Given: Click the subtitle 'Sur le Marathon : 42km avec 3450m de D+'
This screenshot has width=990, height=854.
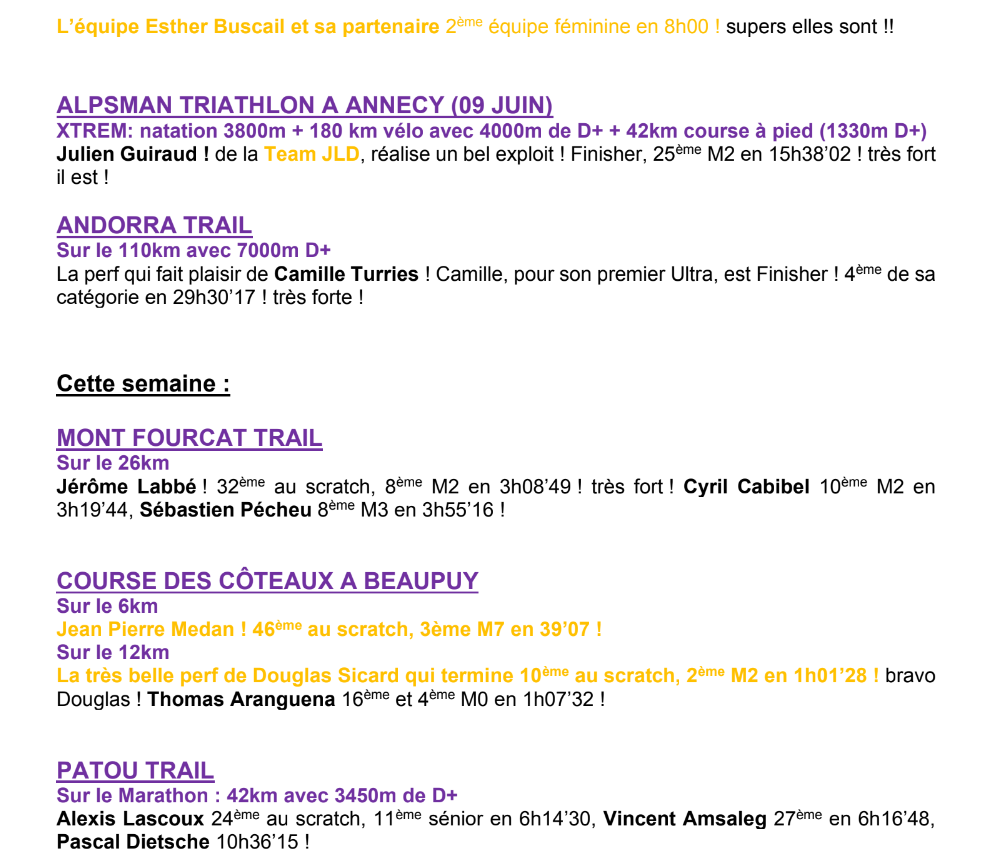Looking at the screenshot, I should coord(257,796).
